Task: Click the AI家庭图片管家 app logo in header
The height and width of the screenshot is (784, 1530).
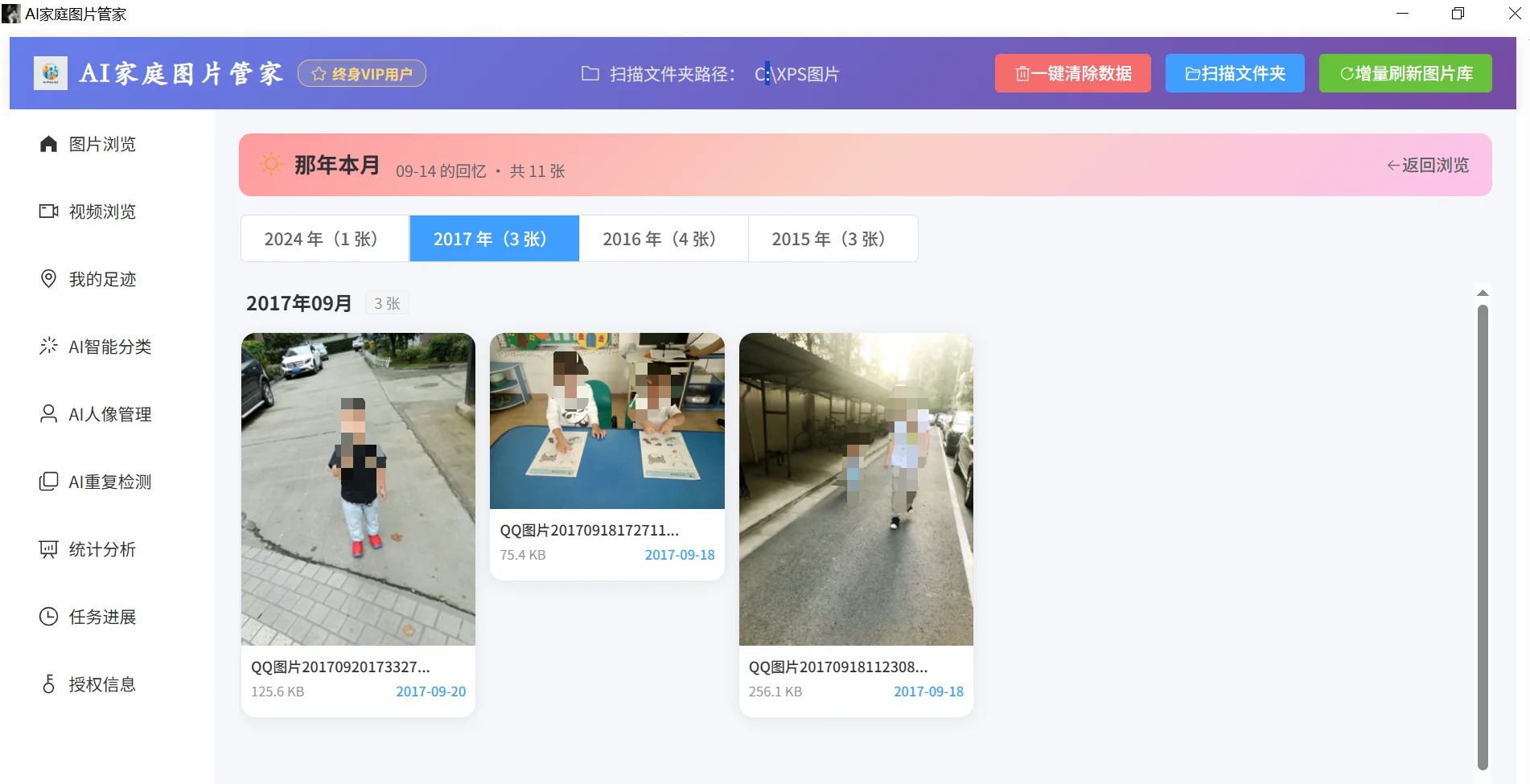Action: tap(51, 73)
